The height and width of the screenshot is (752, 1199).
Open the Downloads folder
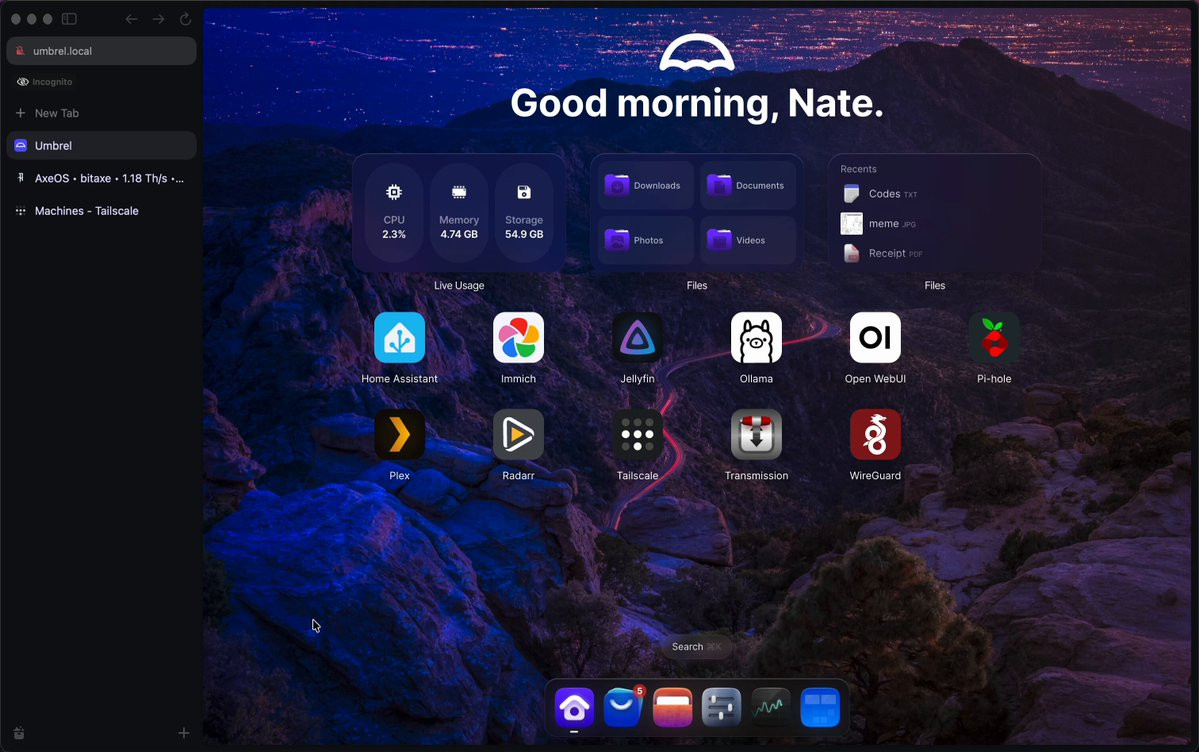tap(645, 185)
